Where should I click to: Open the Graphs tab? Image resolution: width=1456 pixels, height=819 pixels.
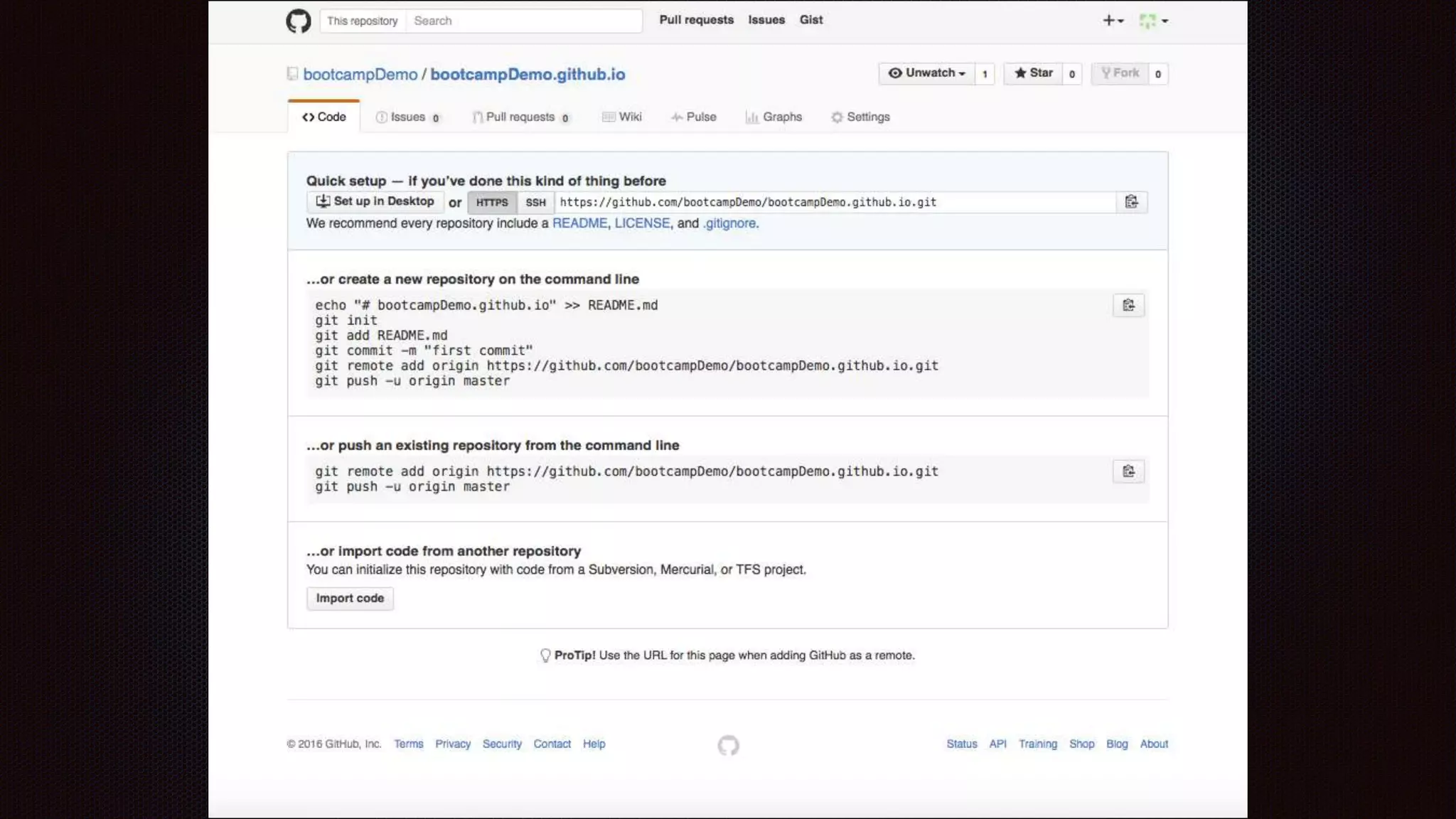pyautogui.click(x=773, y=117)
